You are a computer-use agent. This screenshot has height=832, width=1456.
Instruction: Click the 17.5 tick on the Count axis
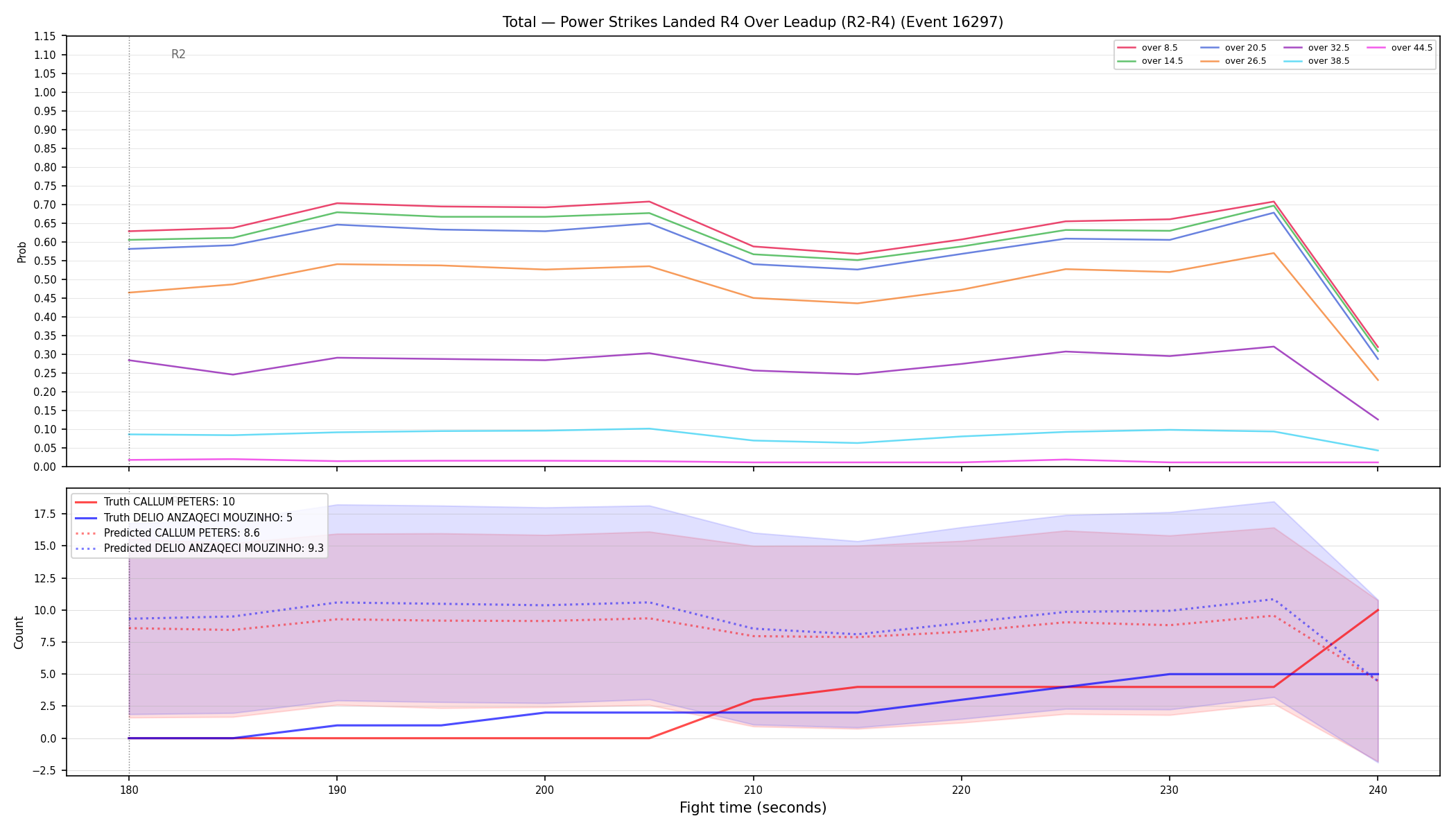[46, 514]
